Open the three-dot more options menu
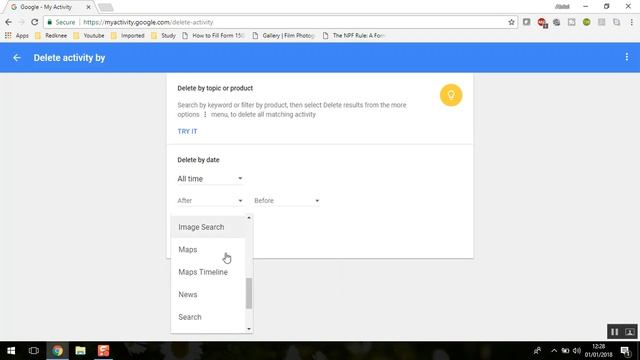Screen dimensions: 640x360 [x=627, y=57]
